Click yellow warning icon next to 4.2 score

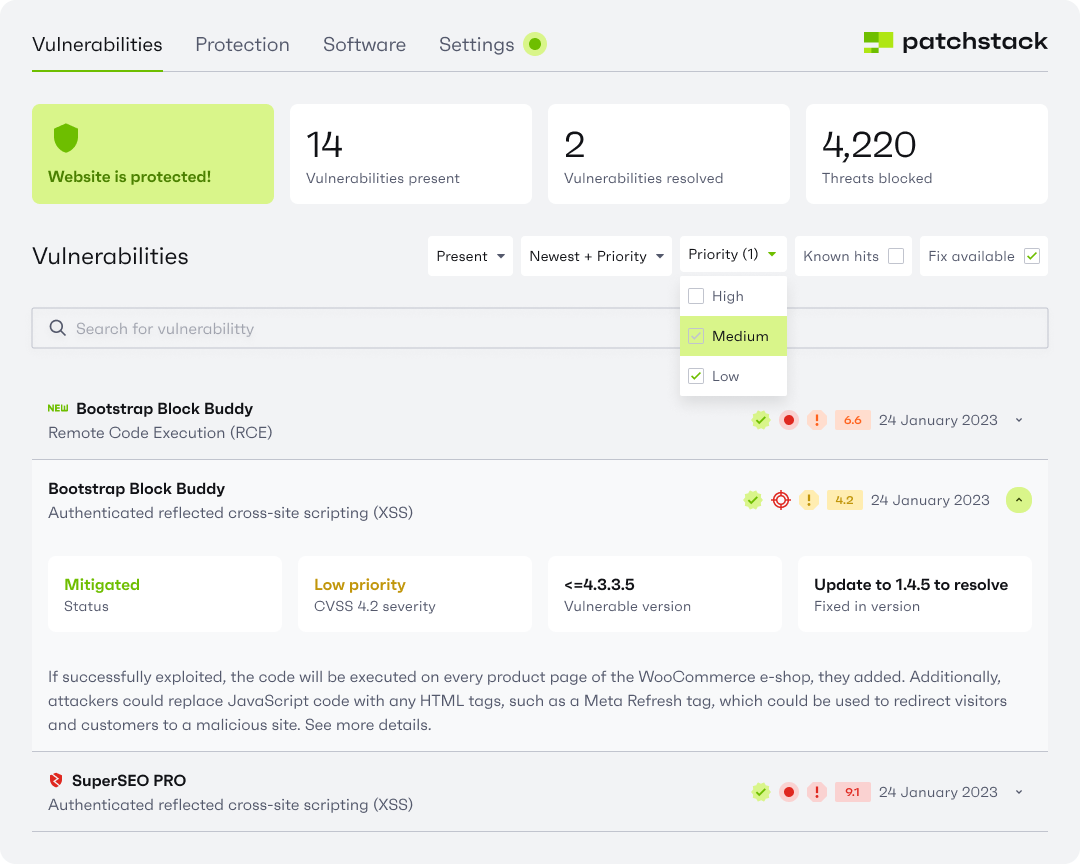click(809, 500)
